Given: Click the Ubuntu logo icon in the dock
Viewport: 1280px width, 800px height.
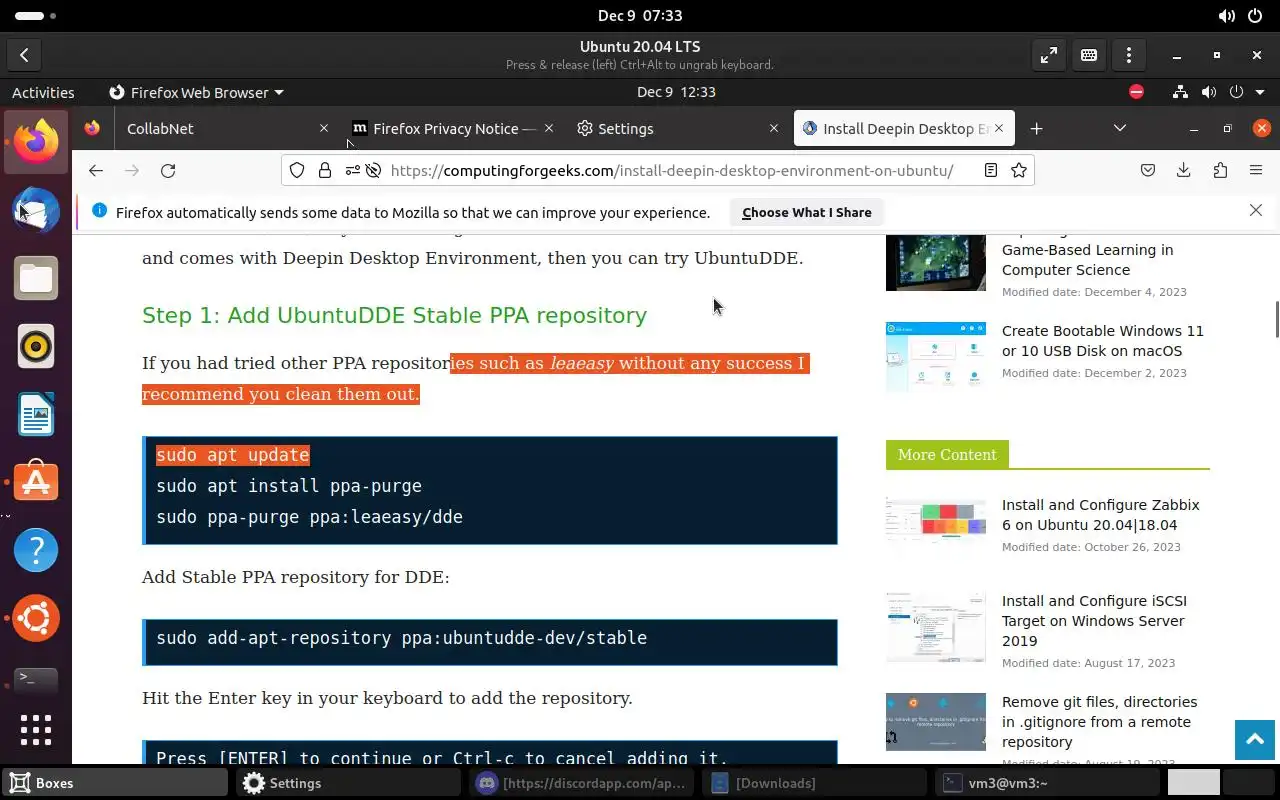Looking at the screenshot, I should click(x=36, y=618).
